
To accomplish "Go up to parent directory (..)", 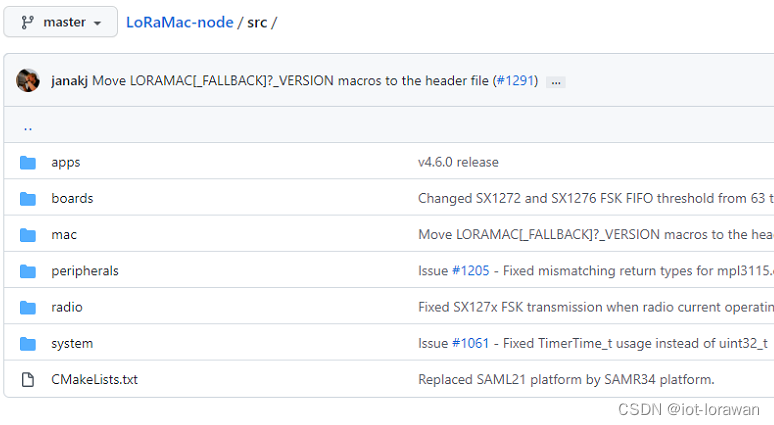I will coord(28,127).
